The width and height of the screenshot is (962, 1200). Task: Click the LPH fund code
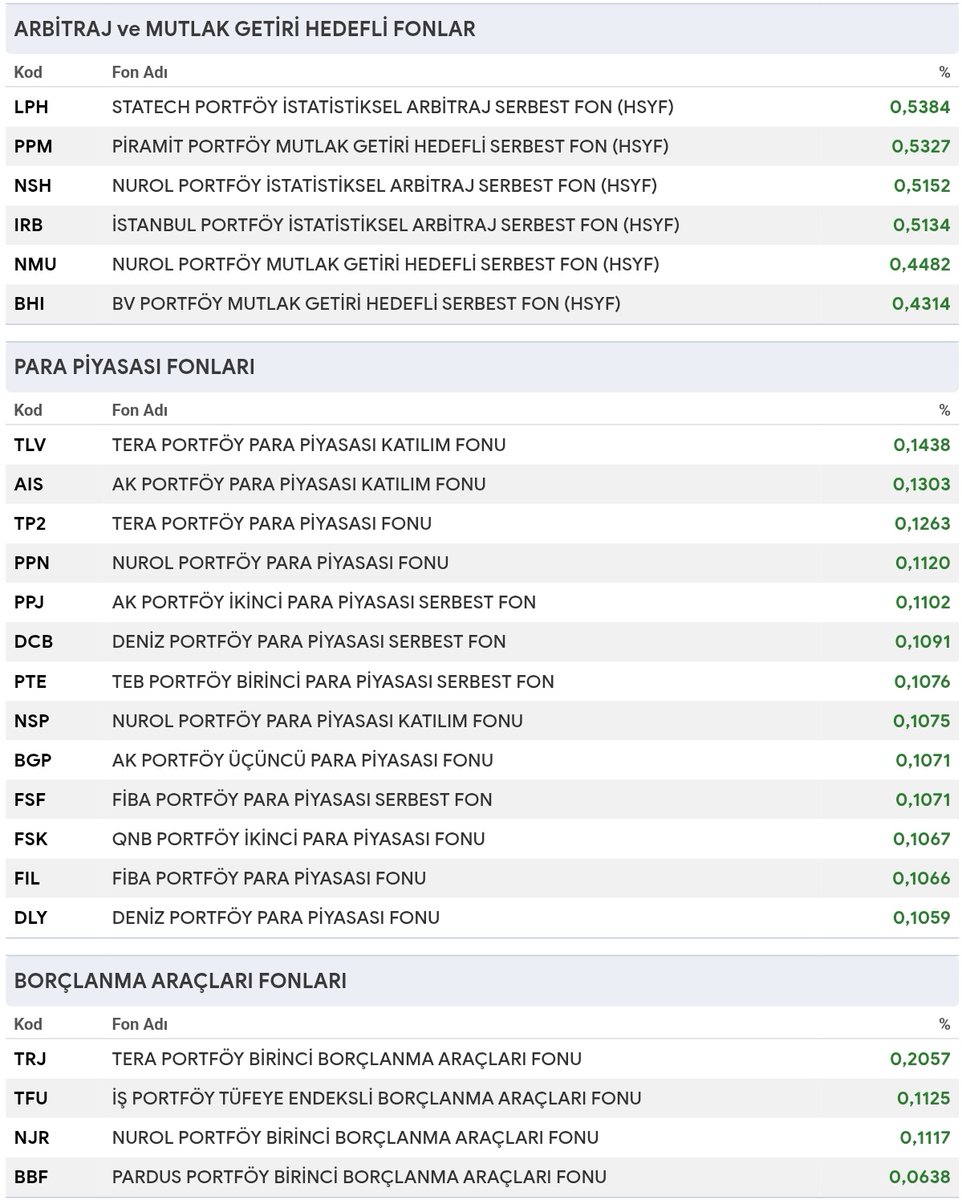coord(33,107)
